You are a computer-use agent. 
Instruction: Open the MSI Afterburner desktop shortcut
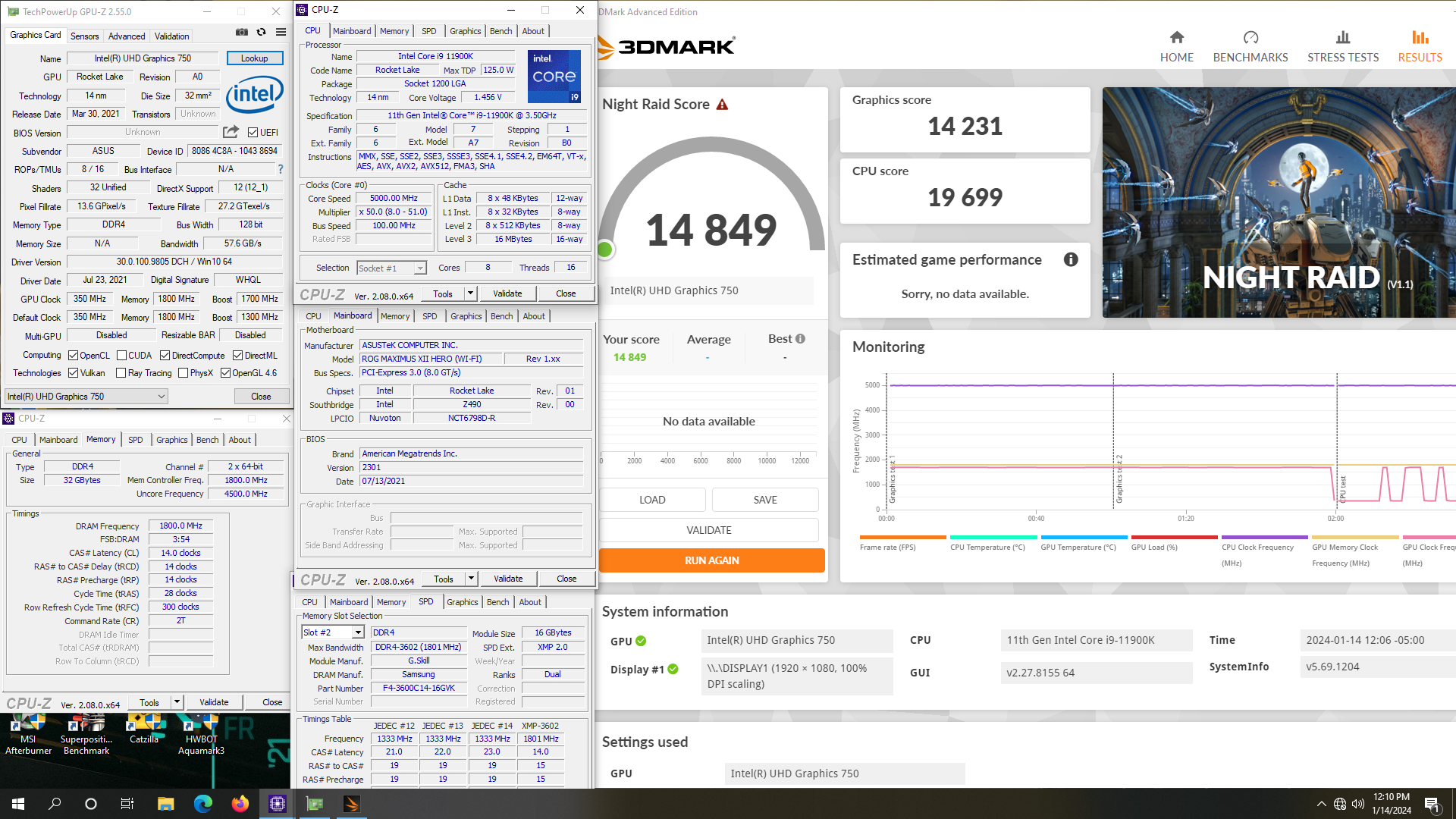(x=29, y=734)
